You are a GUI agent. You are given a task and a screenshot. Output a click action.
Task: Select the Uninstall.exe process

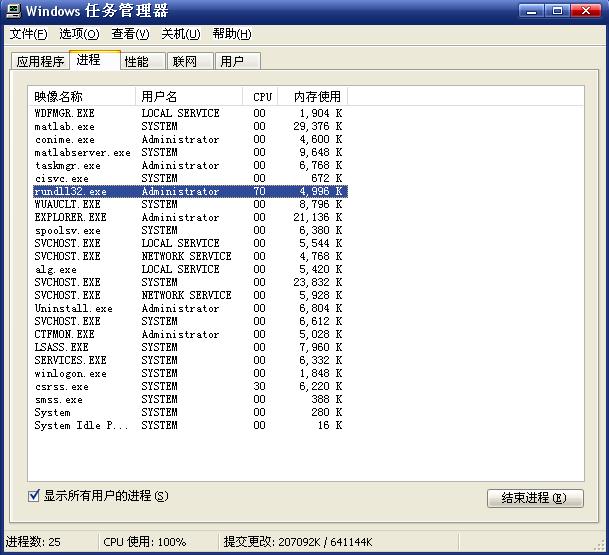pos(190,308)
